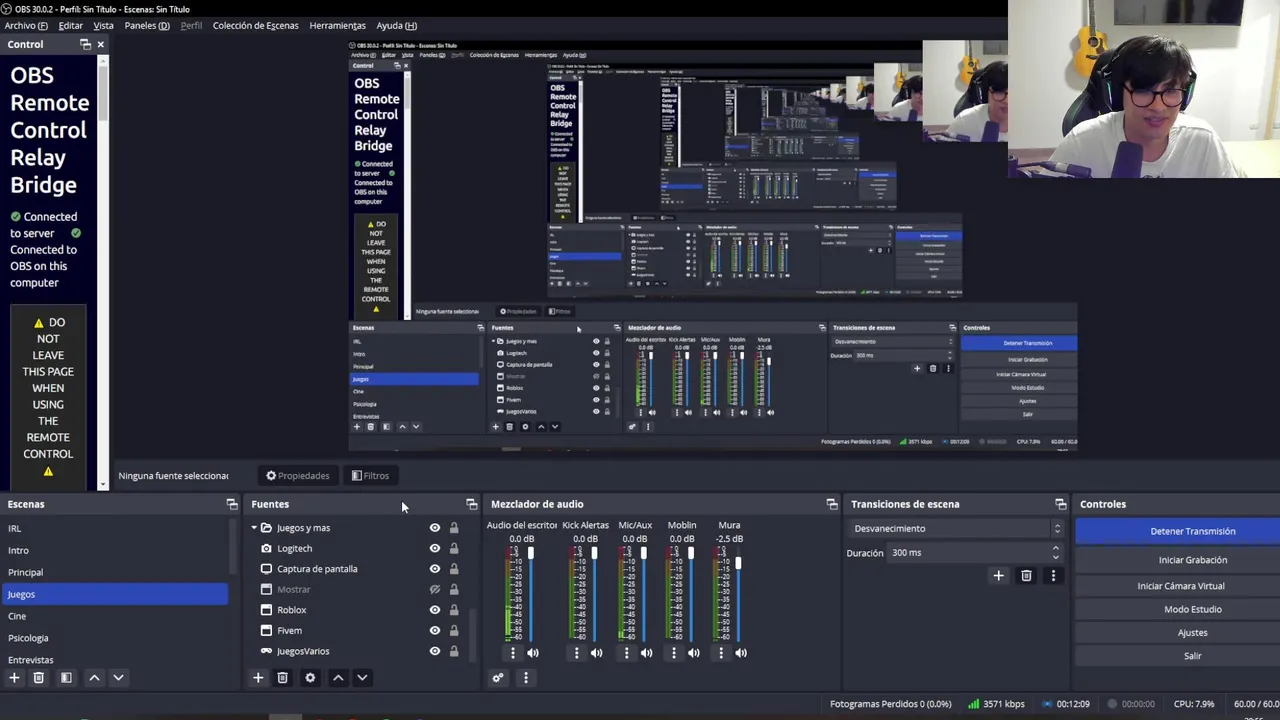
Task: Click the Salir button
Action: coord(1178,656)
